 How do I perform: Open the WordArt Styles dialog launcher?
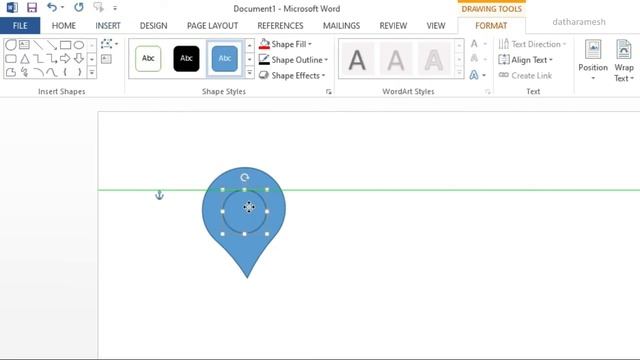pyautogui.click(x=488, y=92)
